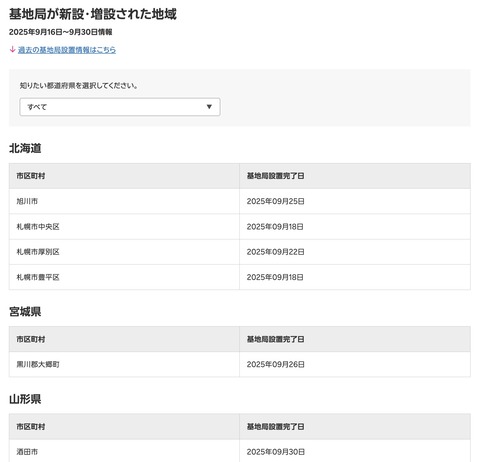Click 黒川郡大郷町 in the Miyagi table
Screen dimensions: 480x462
(38, 364)
